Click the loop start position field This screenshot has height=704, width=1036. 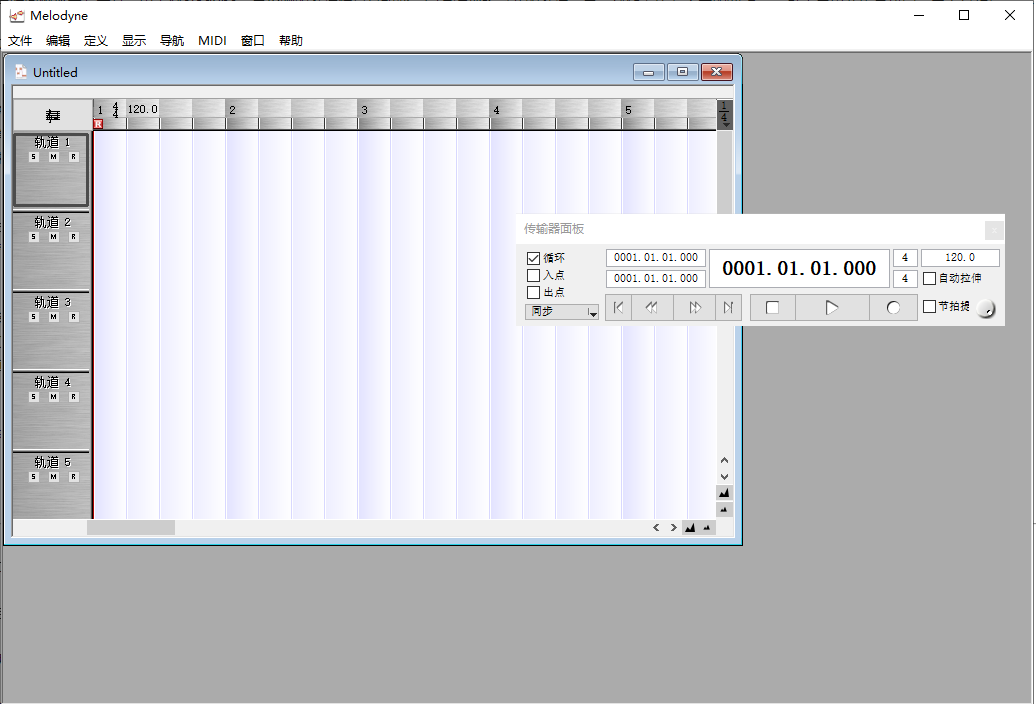click(655, 258)
